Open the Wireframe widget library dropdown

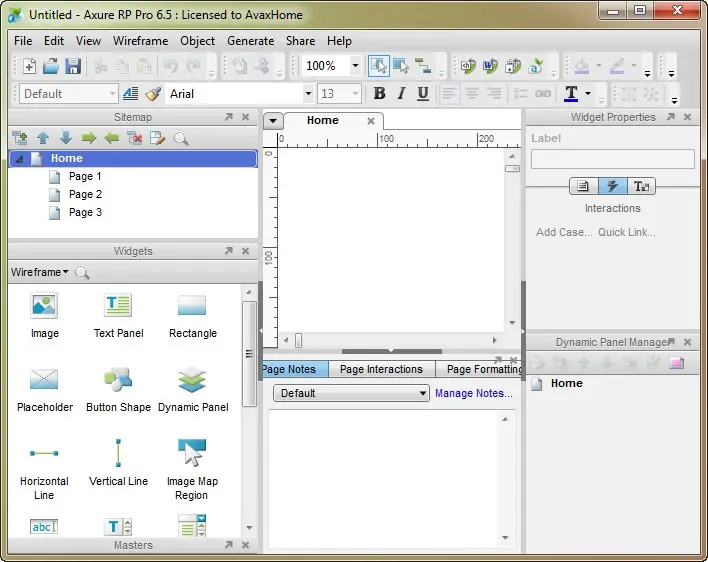click(x=40, y=272)
